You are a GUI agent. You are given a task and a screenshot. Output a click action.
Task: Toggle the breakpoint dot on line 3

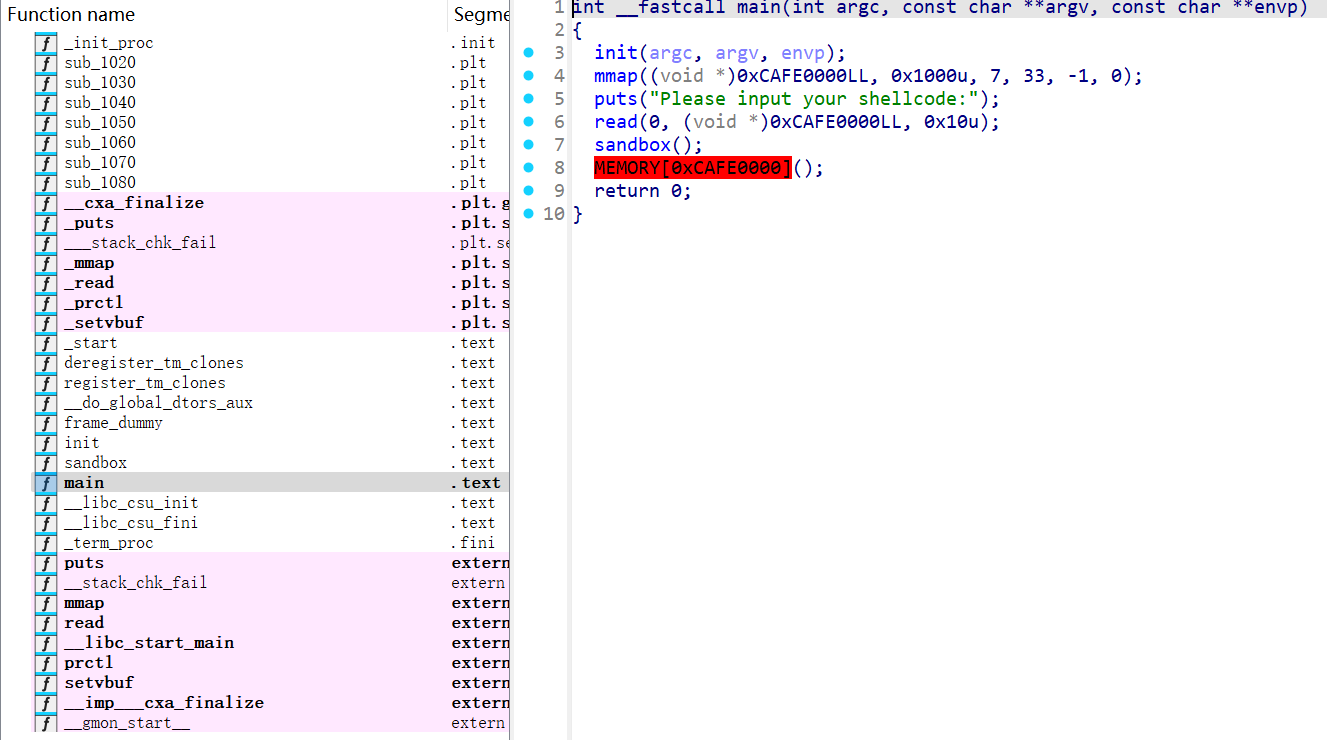pyautogui.click(x=528, y=52)
